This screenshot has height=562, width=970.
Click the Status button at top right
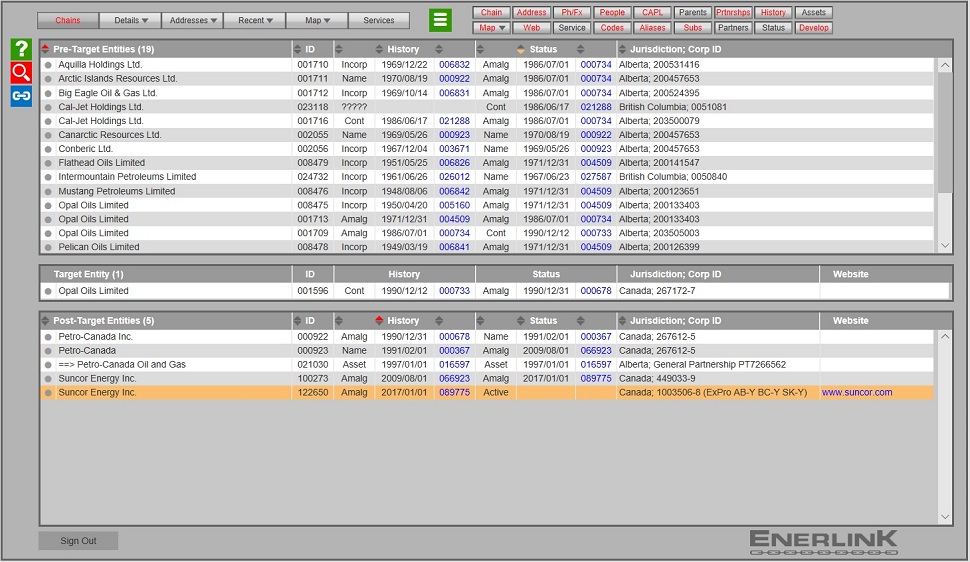(773, 28)
